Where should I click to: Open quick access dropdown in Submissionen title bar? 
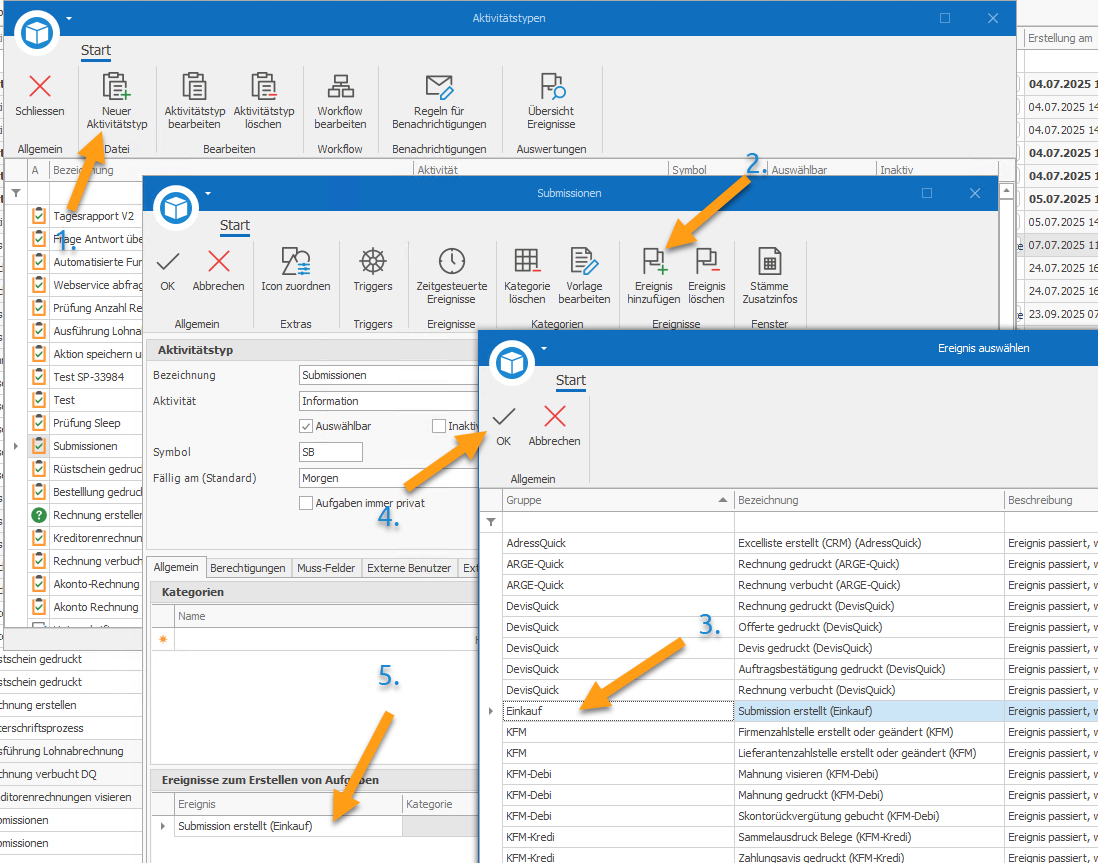point(207,193)
